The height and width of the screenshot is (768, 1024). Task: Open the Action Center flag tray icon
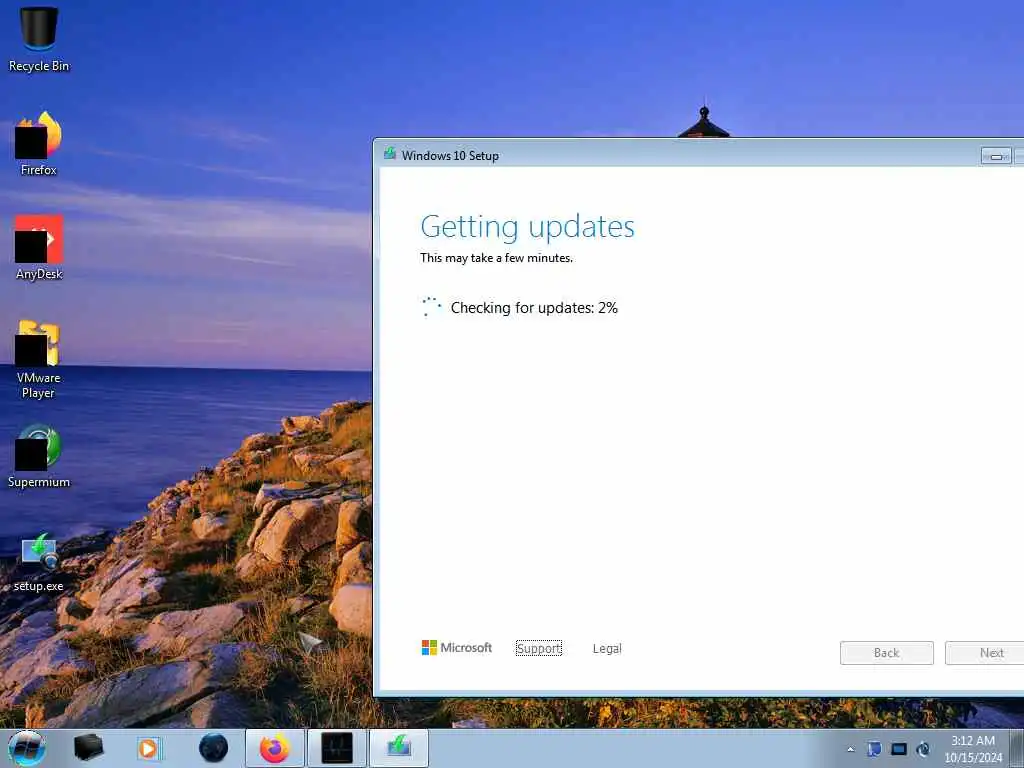[874, 749]
